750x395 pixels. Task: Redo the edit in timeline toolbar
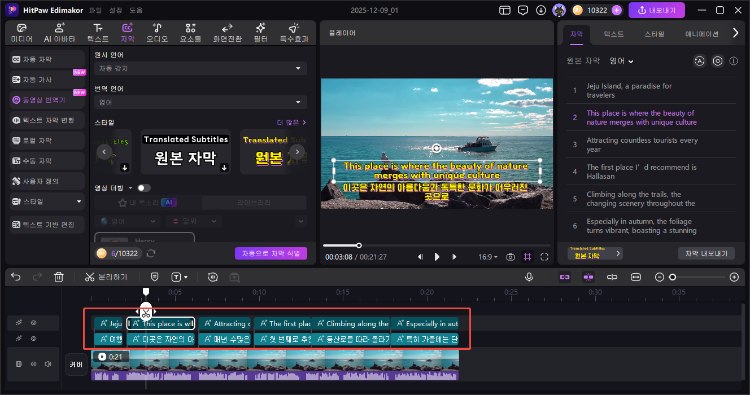[x=37, y=277]
